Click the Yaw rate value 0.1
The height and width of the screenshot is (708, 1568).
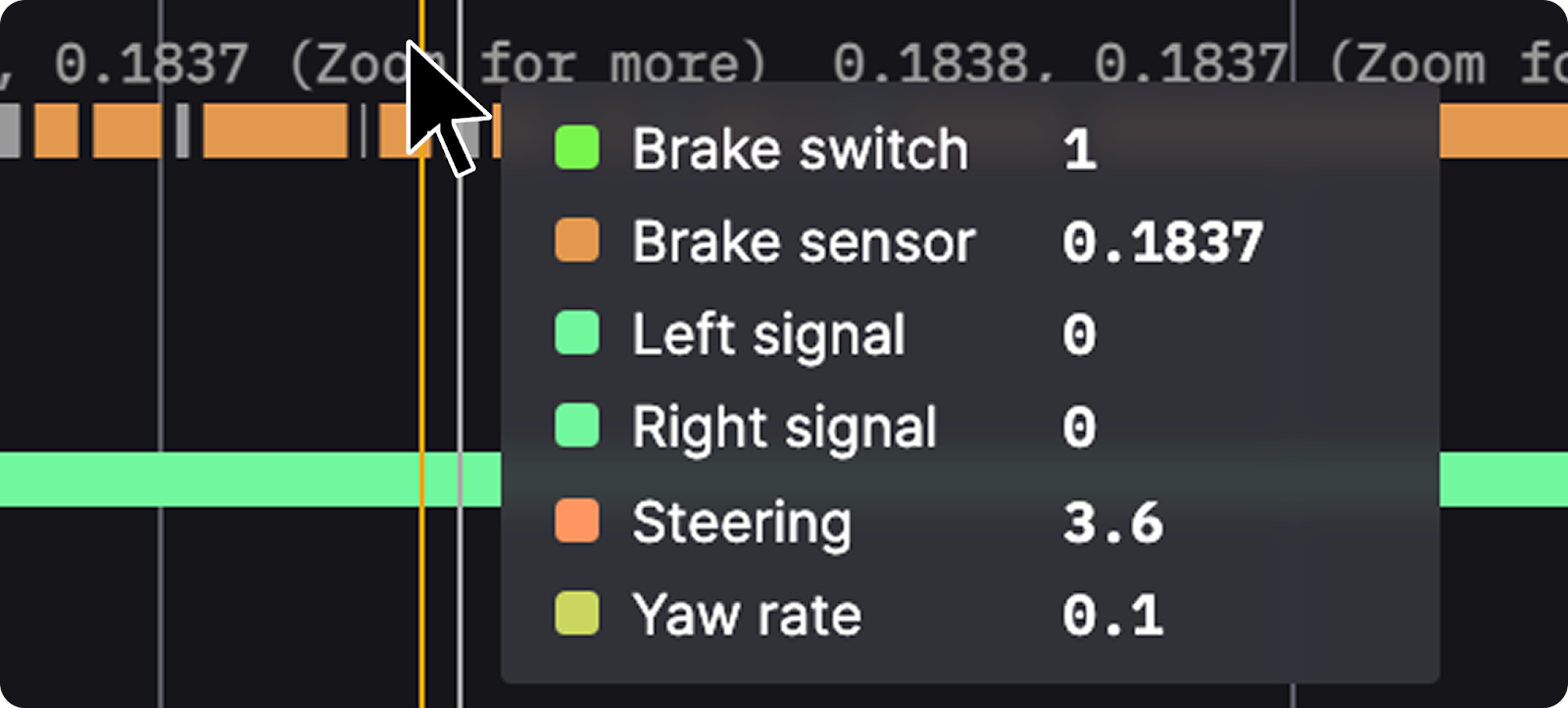(1112, 615)
